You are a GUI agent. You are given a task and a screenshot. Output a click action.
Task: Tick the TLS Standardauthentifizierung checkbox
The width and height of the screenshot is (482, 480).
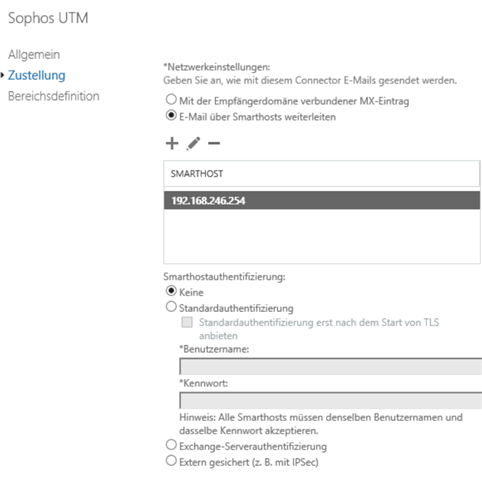(187, 322)
